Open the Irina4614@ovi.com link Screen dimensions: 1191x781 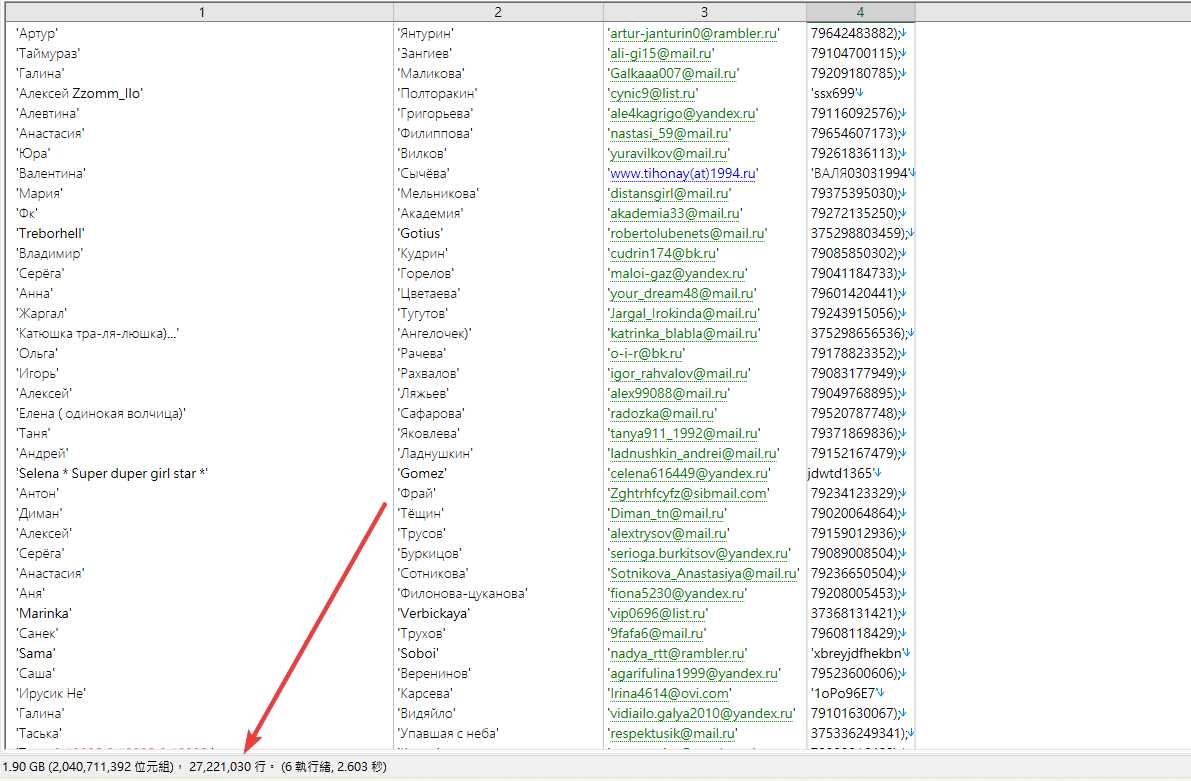click(x=670, y=694)
